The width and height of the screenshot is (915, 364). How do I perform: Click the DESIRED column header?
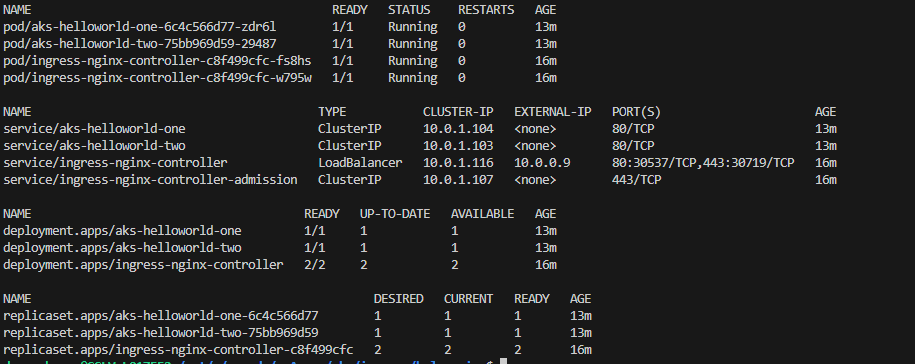[399, 299]
